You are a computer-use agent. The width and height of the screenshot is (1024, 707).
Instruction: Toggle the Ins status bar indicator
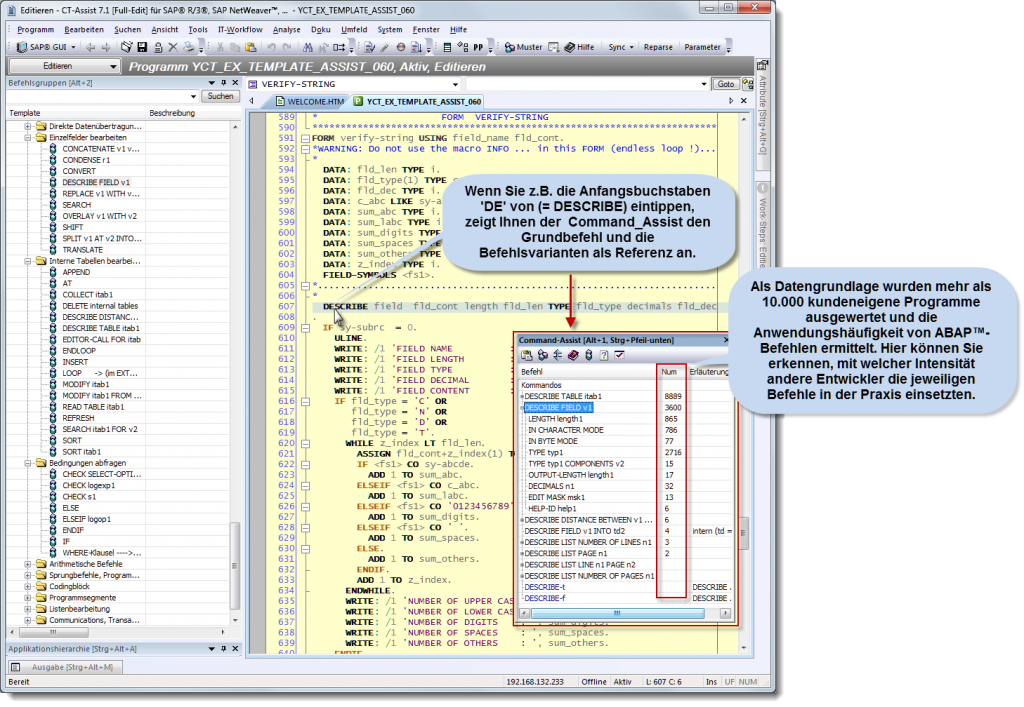point(711,681)
